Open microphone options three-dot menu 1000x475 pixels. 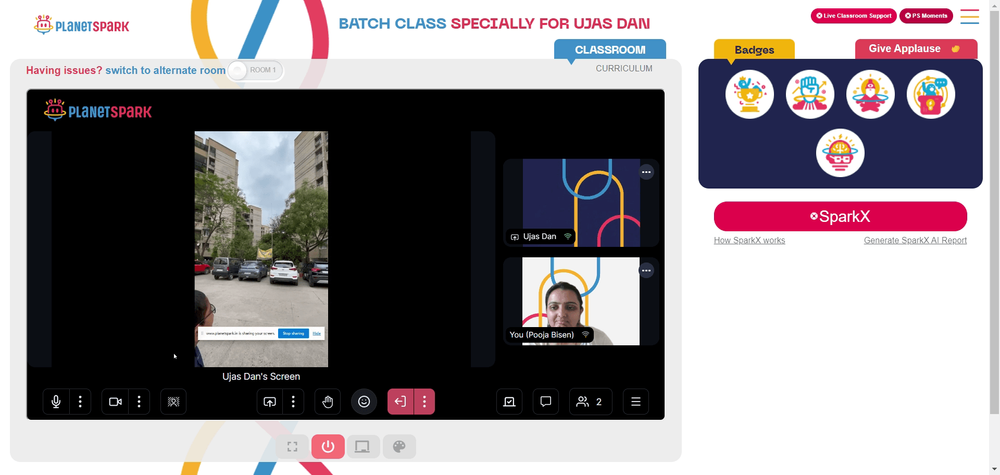(x=80, y=402)
